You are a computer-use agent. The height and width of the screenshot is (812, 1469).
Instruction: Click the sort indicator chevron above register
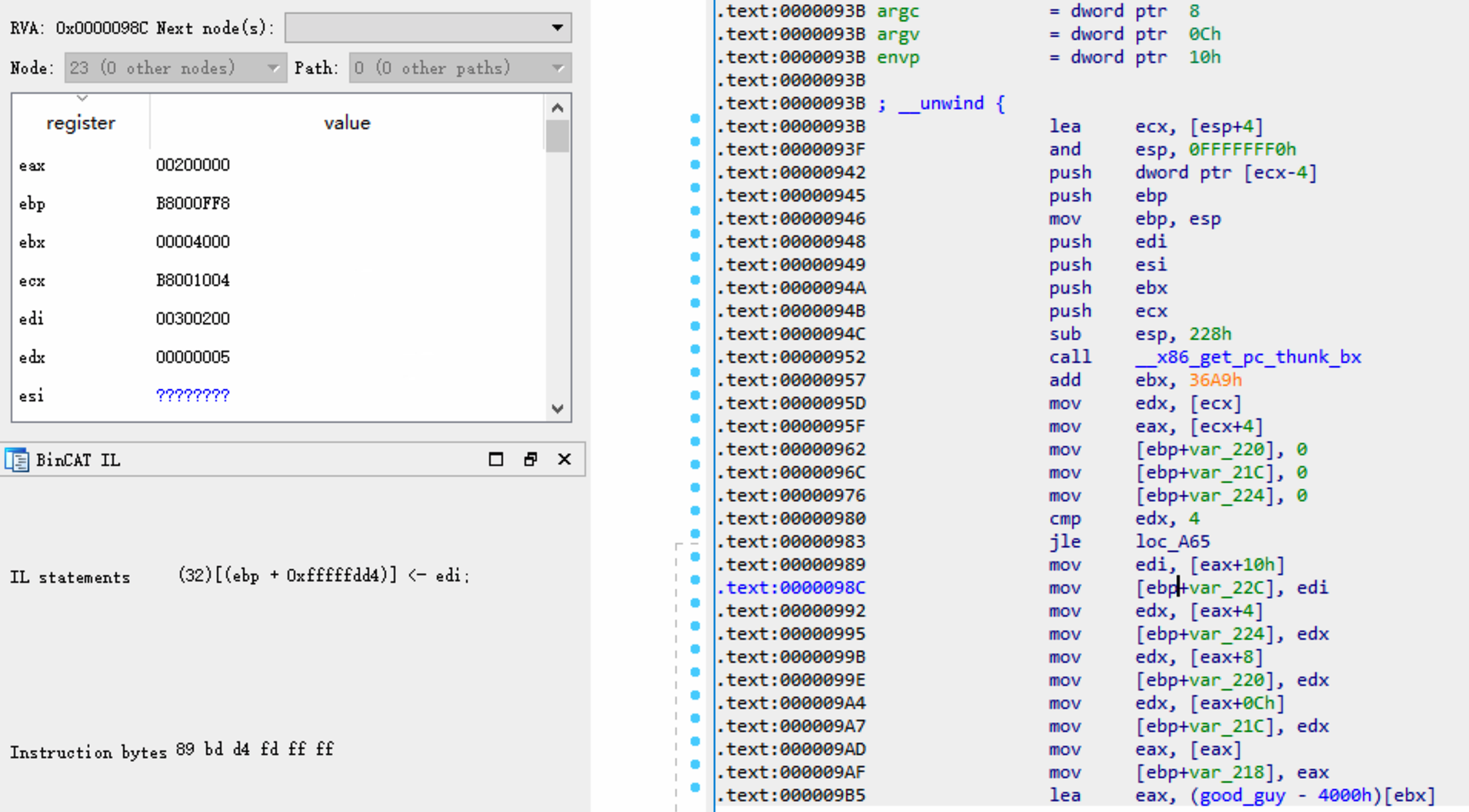point(82,98)
